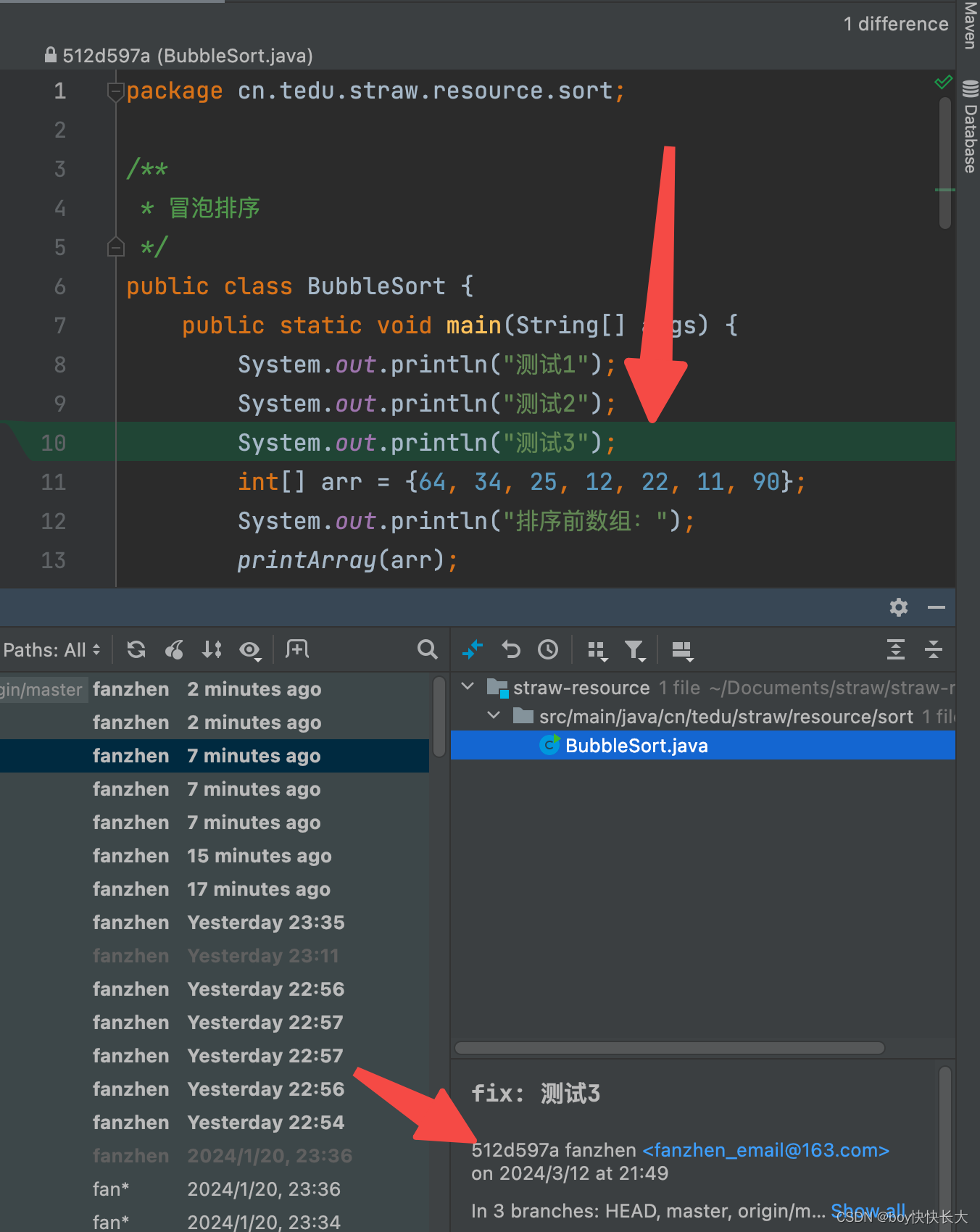Image resolution: width=980 pixels, height=1232 pixels.
Task: Click the fix: 测试3 commit message
Action: [x=536, y=1094]
